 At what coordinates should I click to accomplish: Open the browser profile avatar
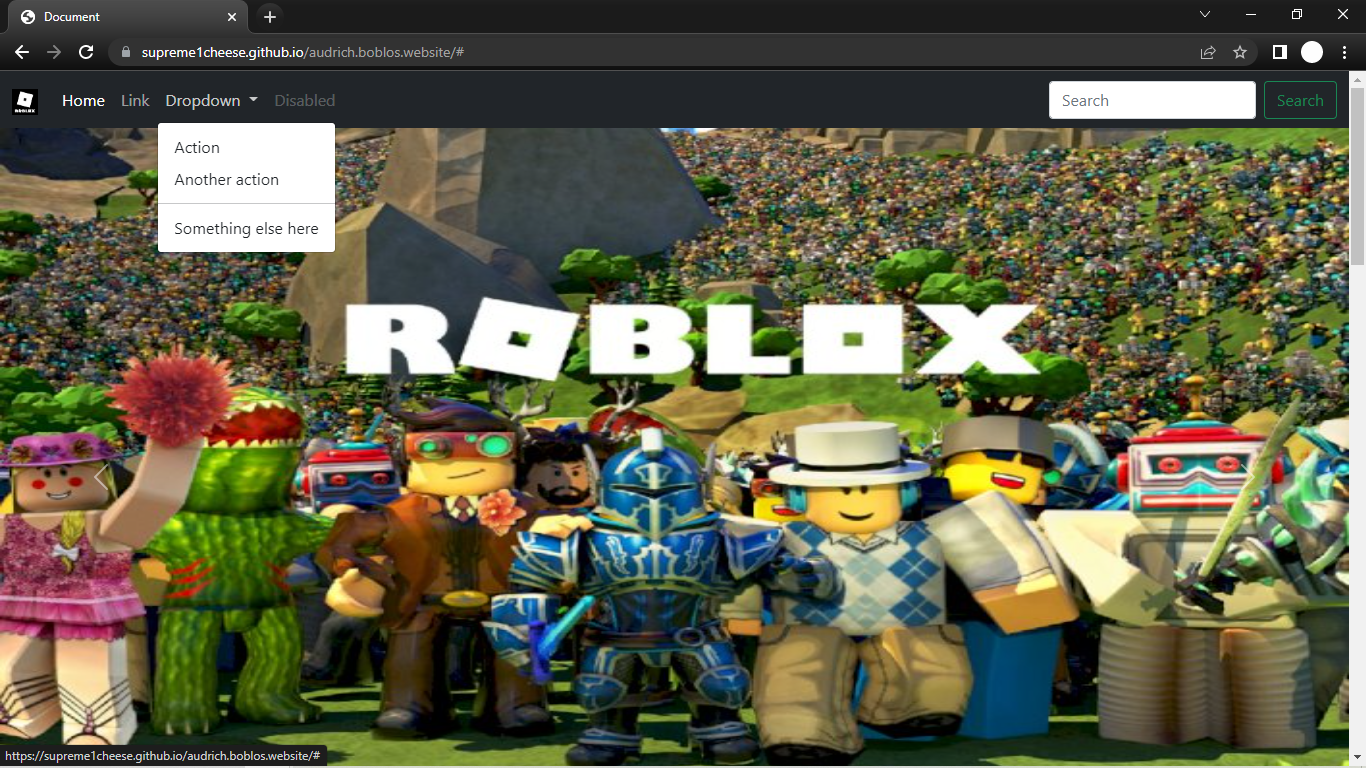coord(1312,52)
